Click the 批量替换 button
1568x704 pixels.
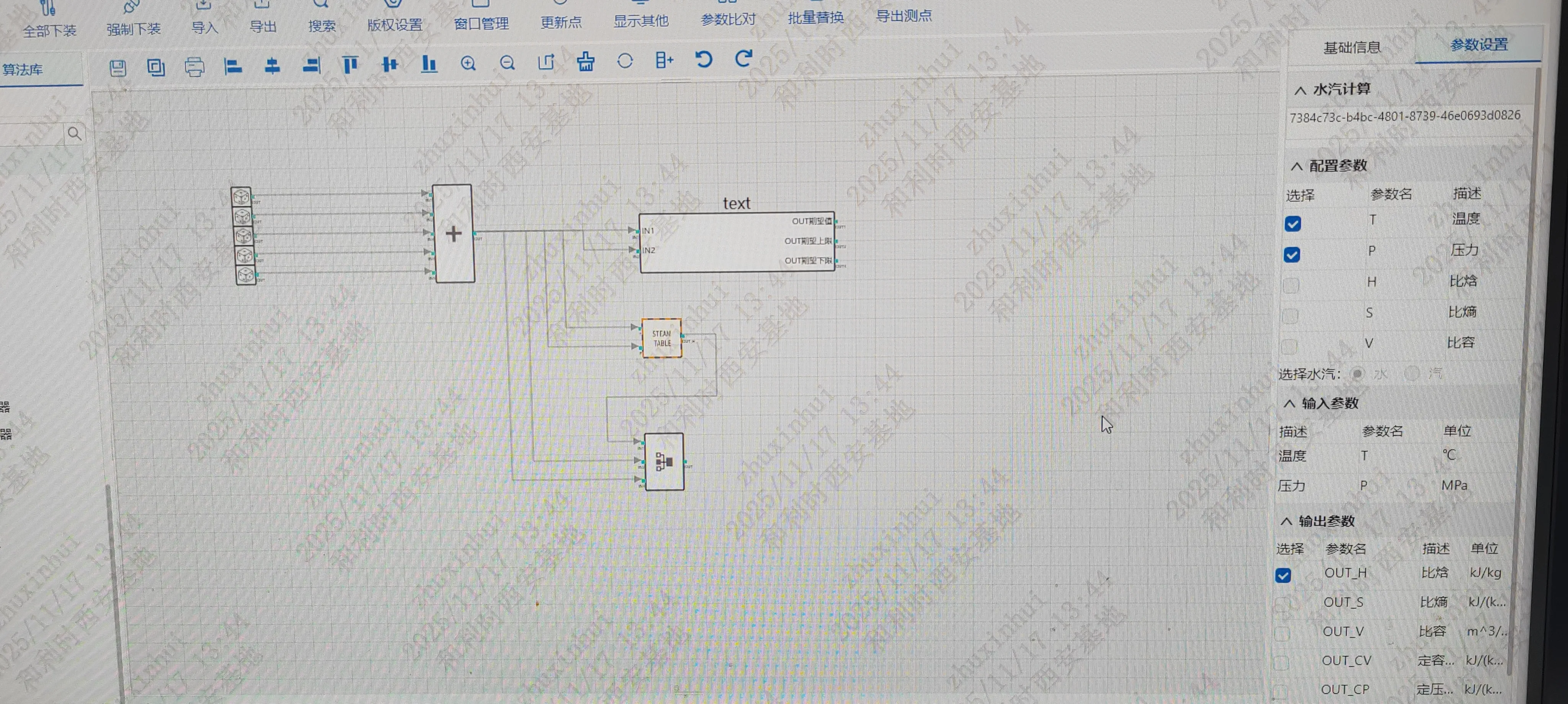[816, 18]
